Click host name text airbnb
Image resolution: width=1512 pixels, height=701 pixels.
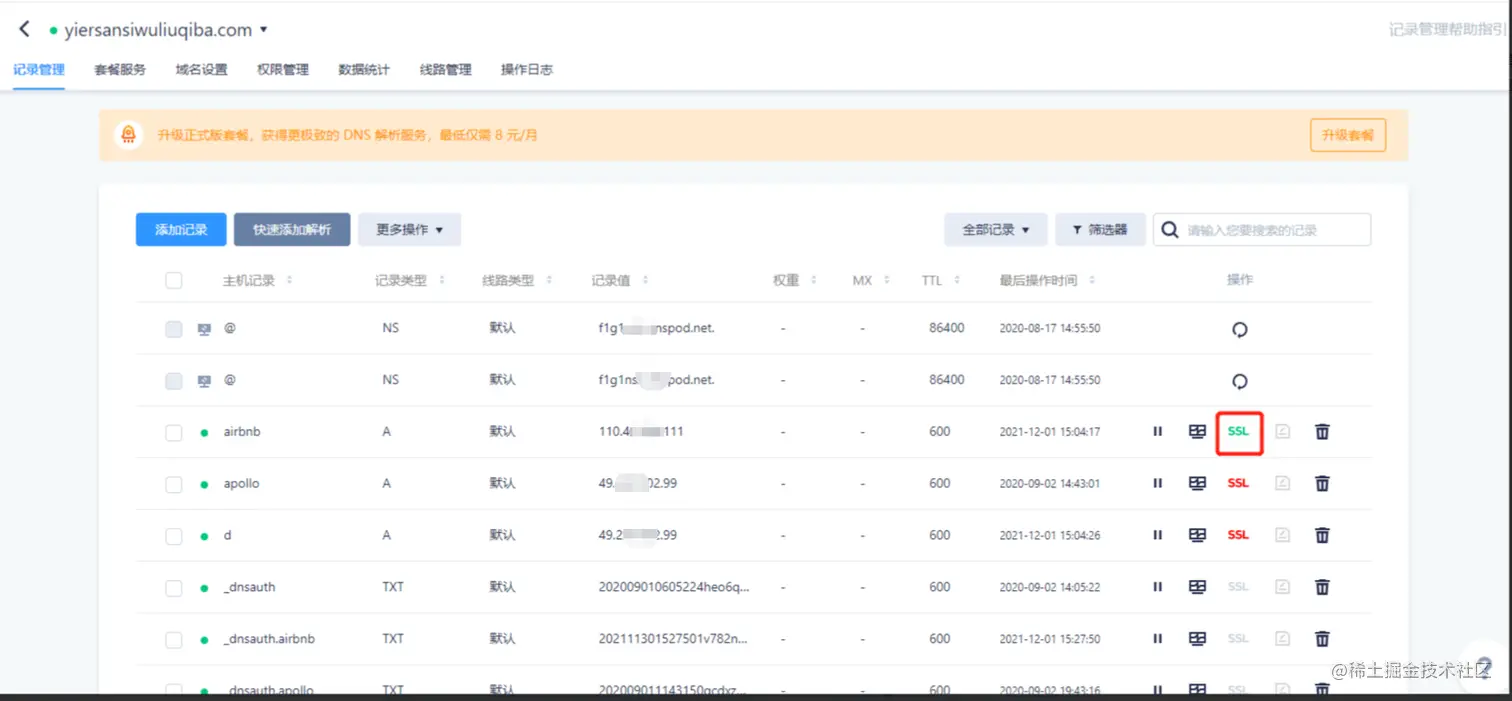tap(242, 432)
